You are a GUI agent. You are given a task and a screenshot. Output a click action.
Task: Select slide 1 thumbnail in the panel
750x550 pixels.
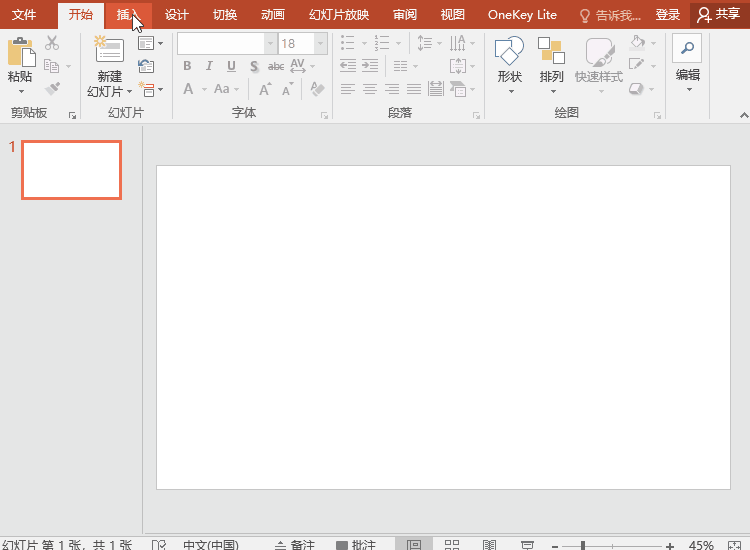[x=71, y=170]
